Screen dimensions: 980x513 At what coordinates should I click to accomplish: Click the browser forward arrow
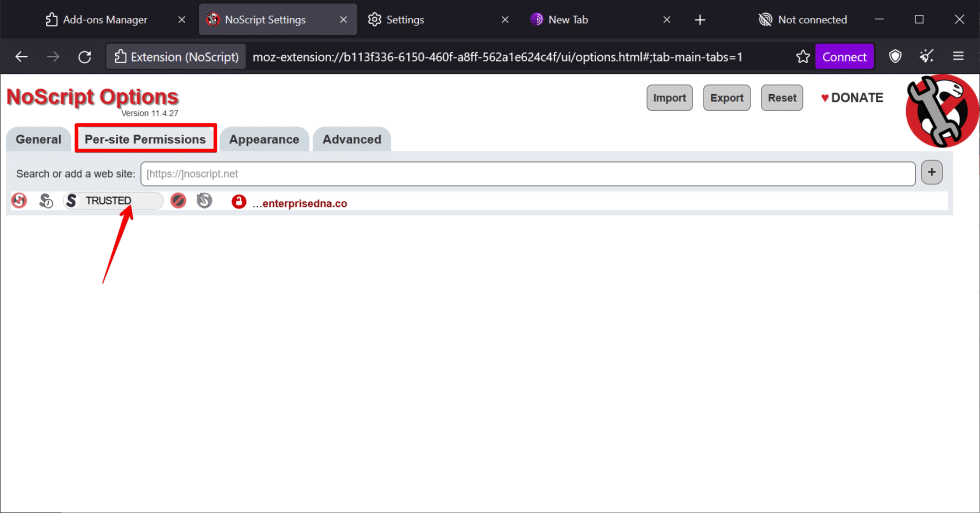[53, 57]
